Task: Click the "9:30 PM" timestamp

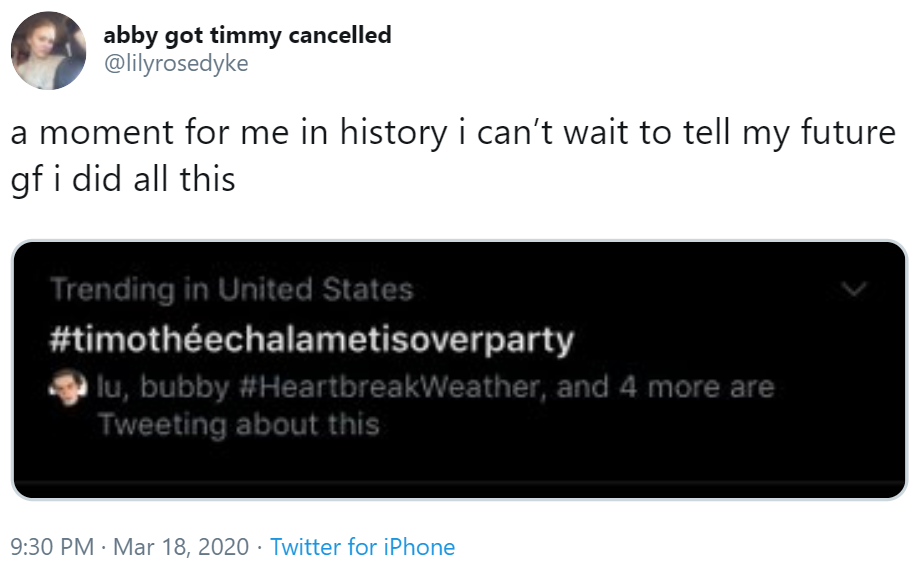Action: pyautogui.click(x=50, y=547)
